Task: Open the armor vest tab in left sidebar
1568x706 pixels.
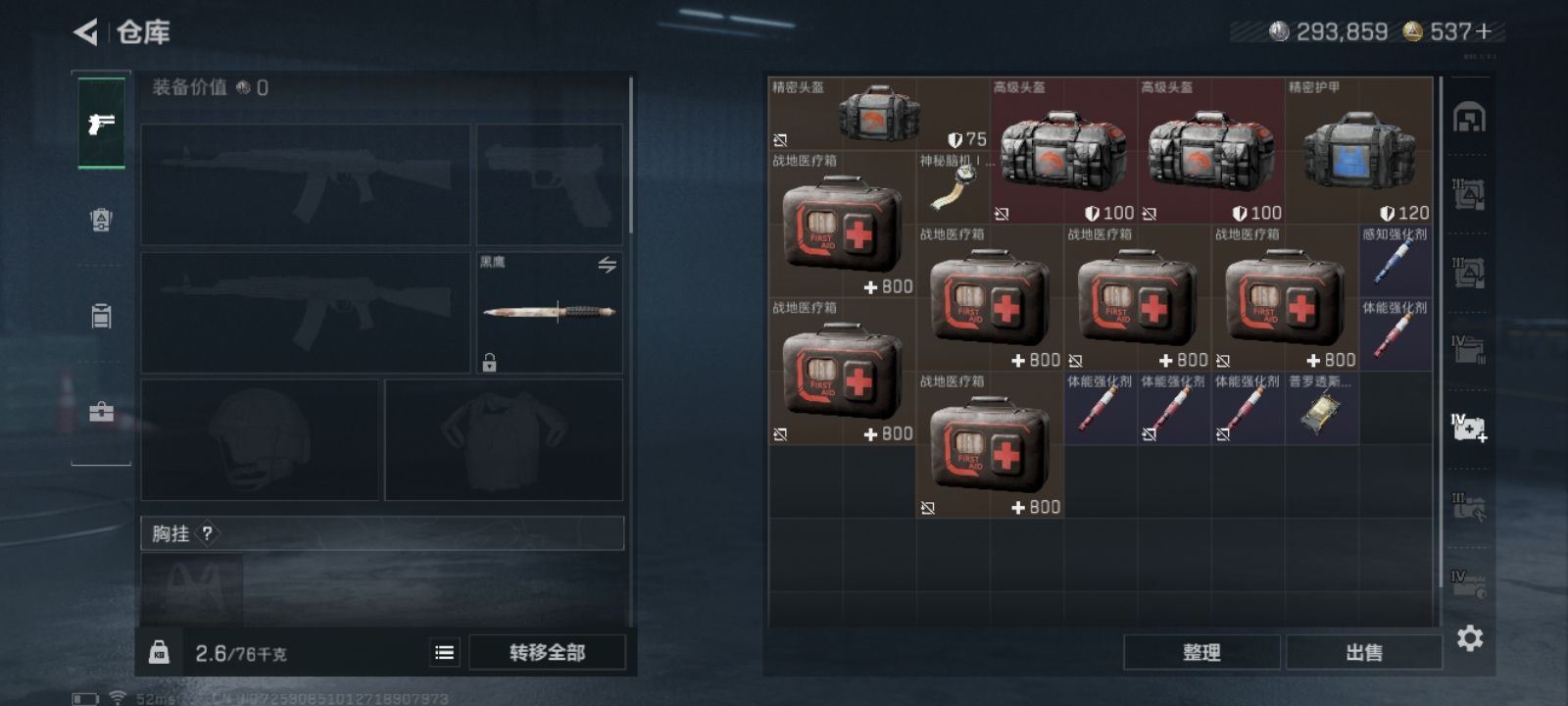Action: 101,220
